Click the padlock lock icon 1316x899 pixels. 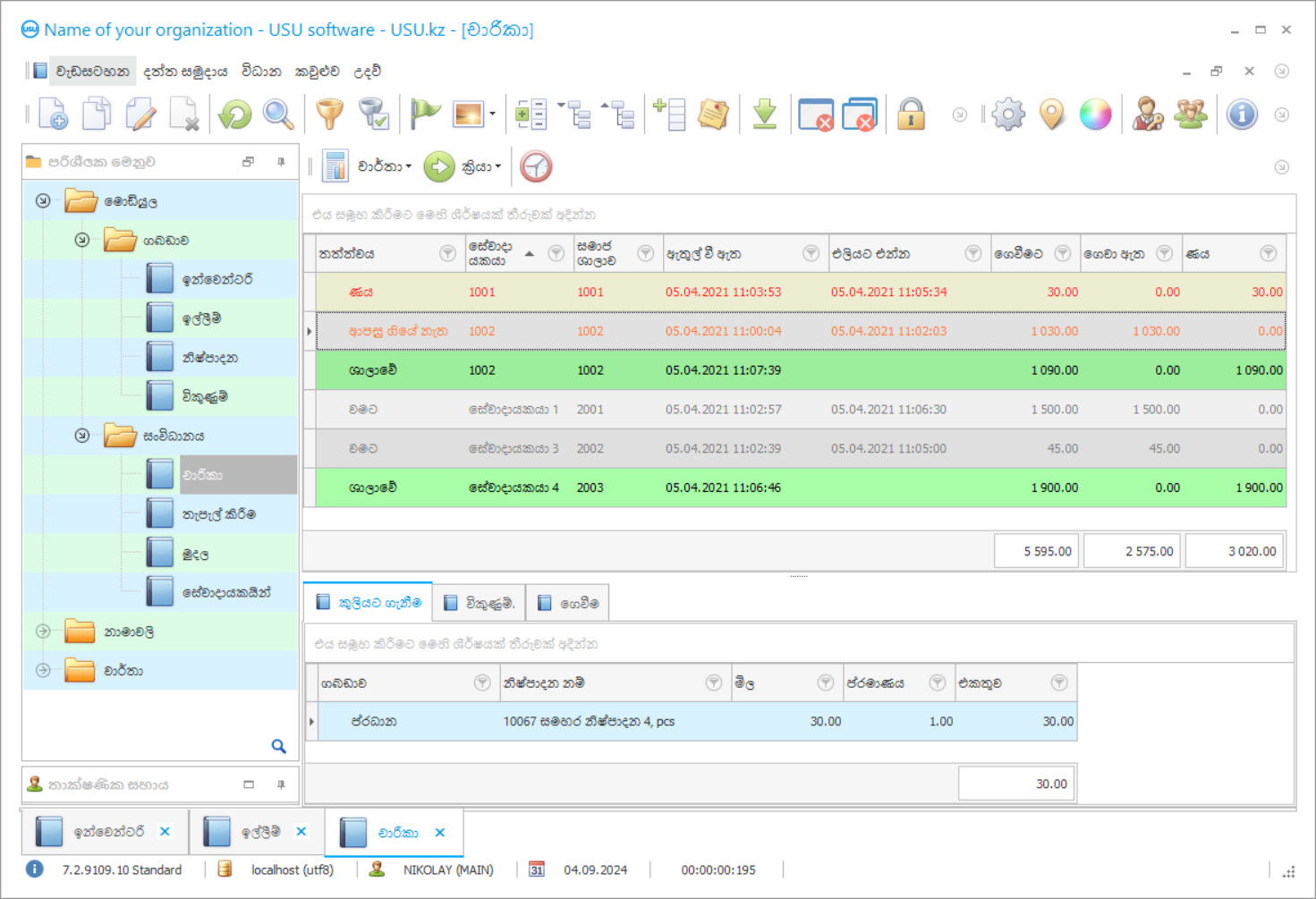tap(911, 114)
